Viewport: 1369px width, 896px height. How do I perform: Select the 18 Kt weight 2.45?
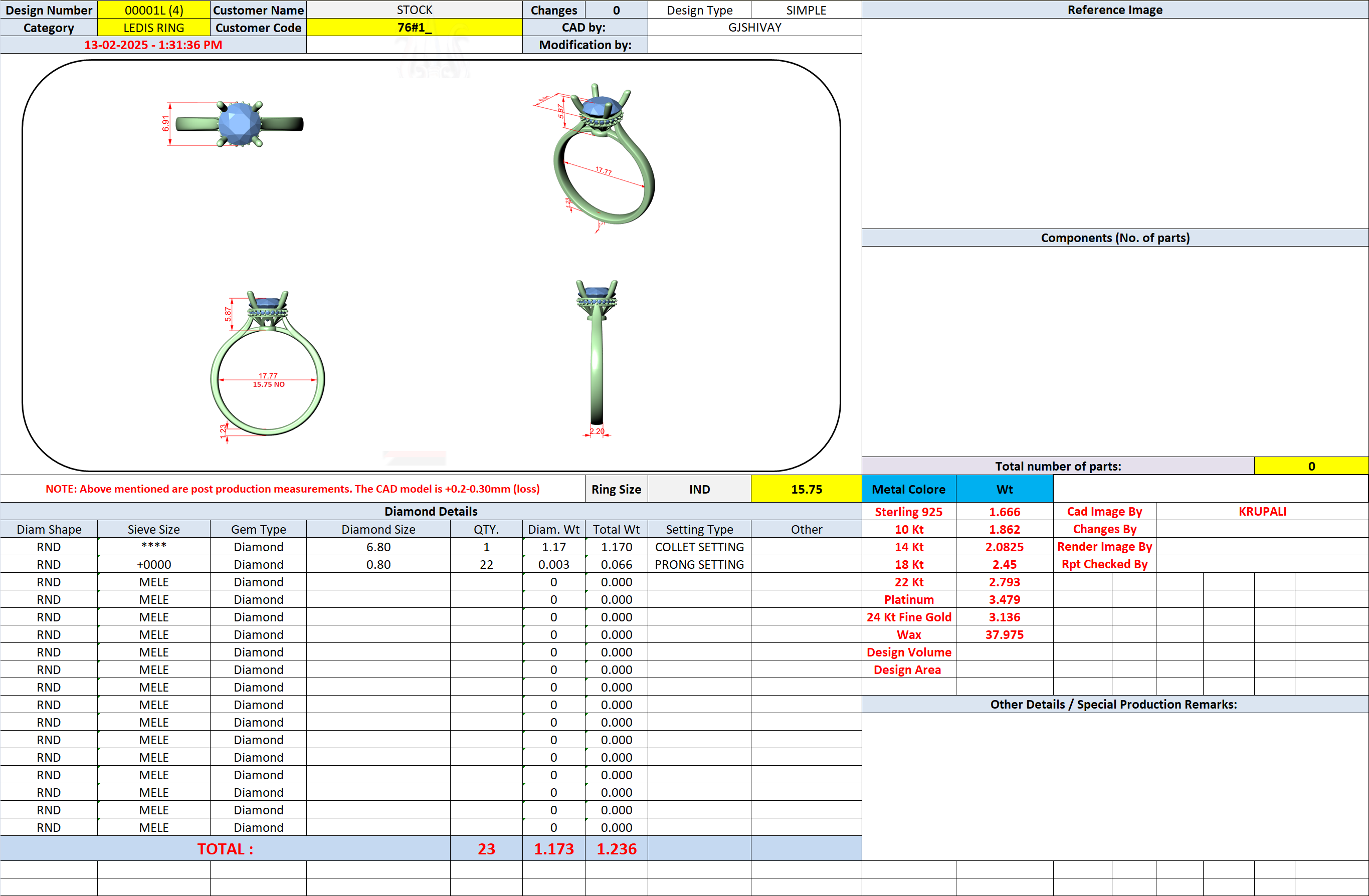(1004, 564)
